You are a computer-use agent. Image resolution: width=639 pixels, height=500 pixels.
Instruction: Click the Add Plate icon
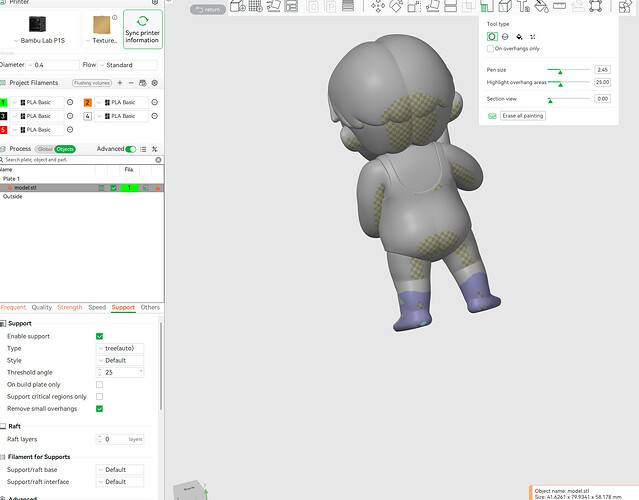coord(256,6)
